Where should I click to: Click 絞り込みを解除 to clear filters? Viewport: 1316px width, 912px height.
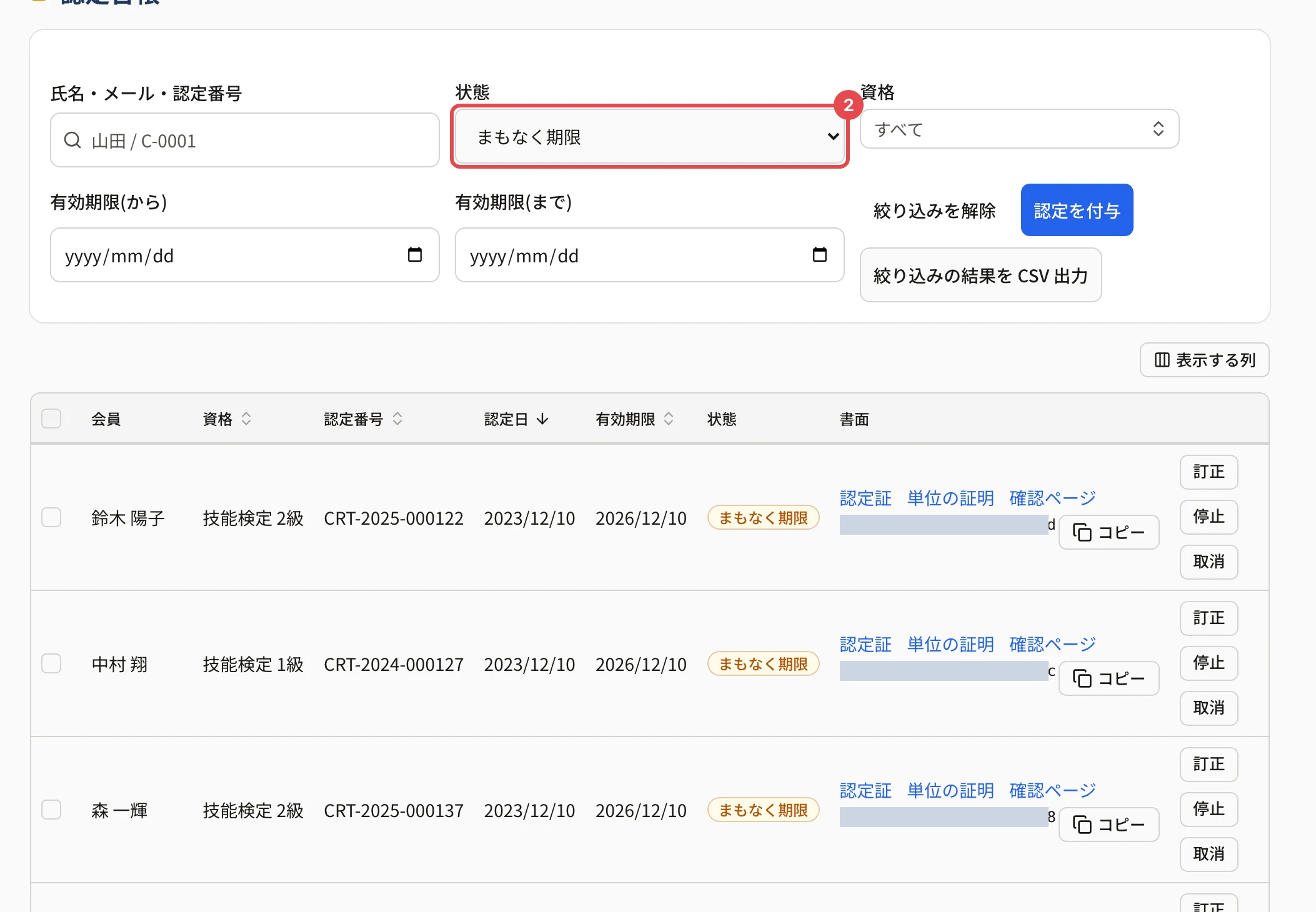[935, 211]
